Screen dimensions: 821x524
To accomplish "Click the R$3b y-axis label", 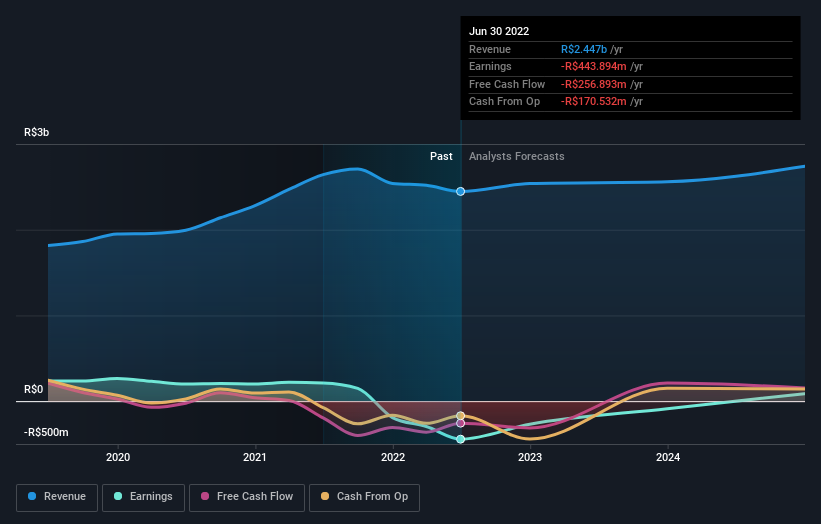I will click(x=37, y=132).
